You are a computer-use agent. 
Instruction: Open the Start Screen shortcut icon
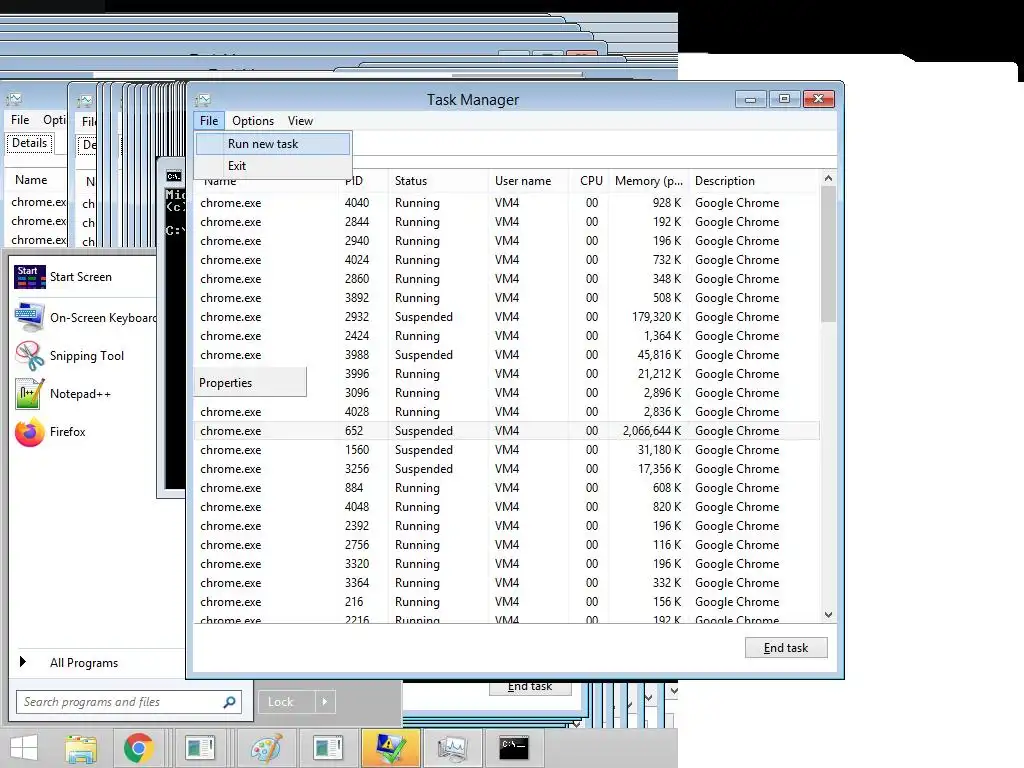pyautogui.click(x=29, y=277)
